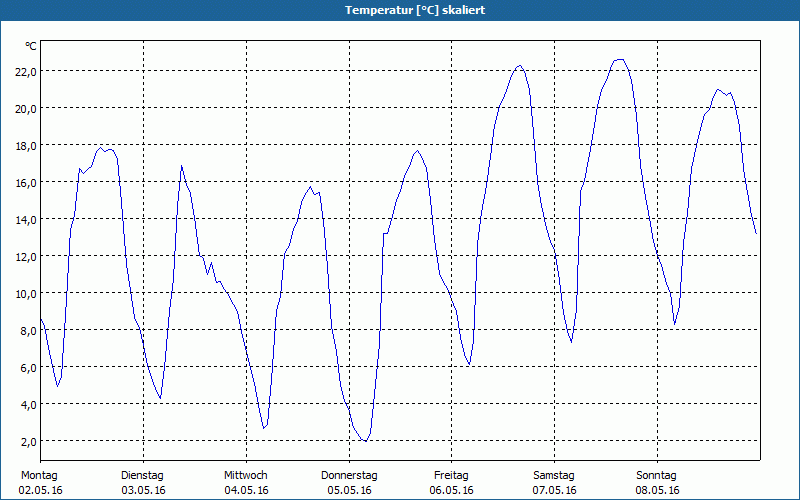Click the °C unit label
The image size is (800, 500).
click(31, 46)
